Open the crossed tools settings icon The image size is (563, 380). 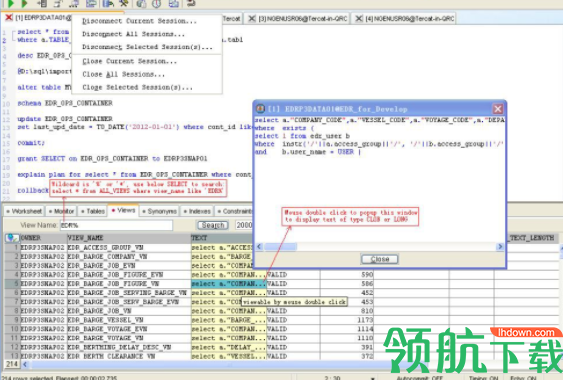coord(124,4)
